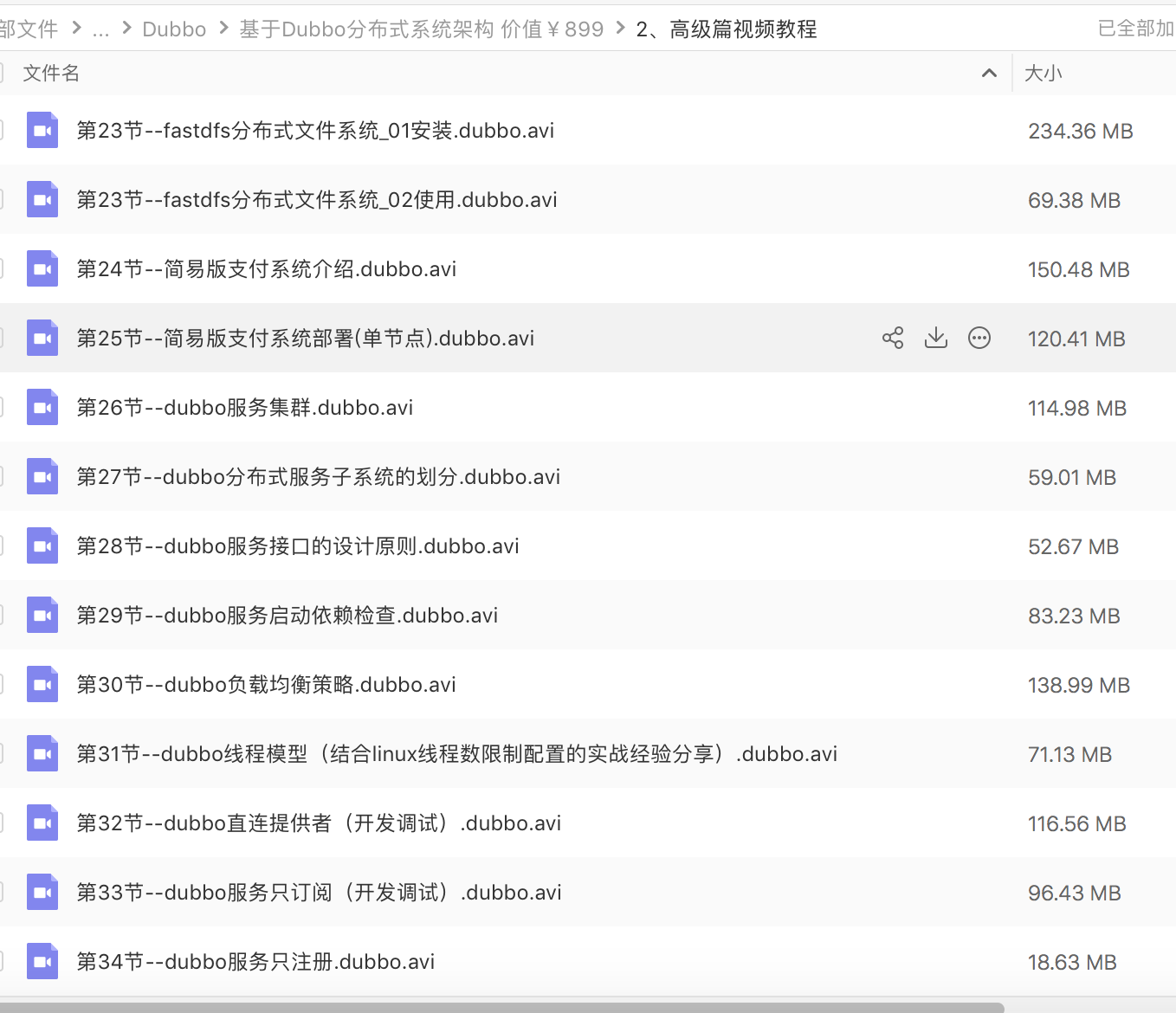Image resolution: width=1176 pixels, height=1013 pixels.
Task: Open 第33节--dubbo服务只订阅 file
Action: click(319, 892)
